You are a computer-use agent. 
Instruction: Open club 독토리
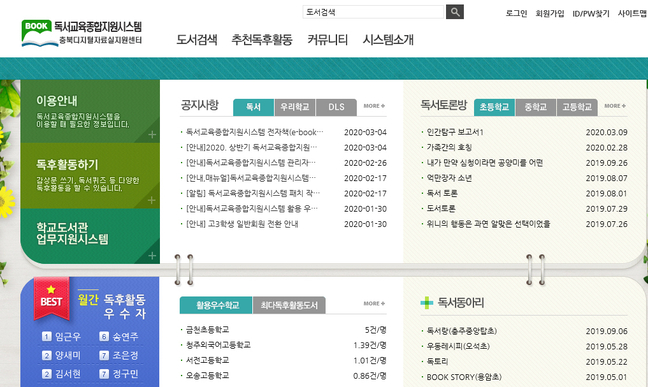pos(437,362)
